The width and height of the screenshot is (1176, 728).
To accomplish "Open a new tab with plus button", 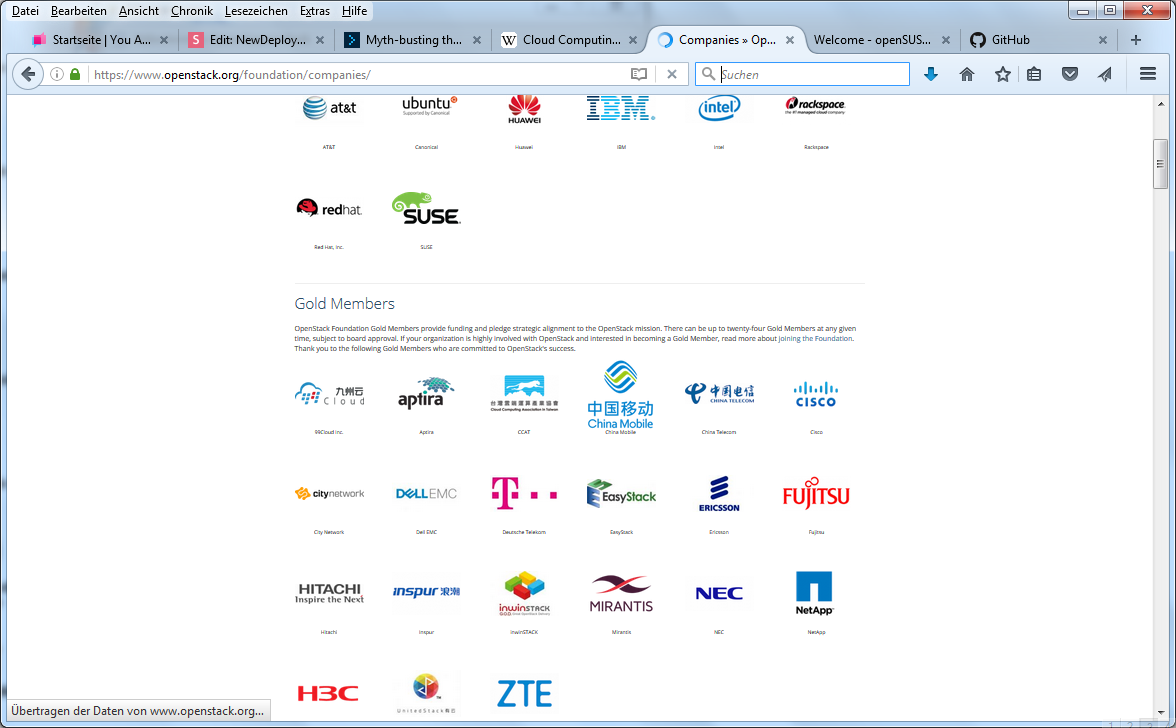I will tap(1136, 40).
